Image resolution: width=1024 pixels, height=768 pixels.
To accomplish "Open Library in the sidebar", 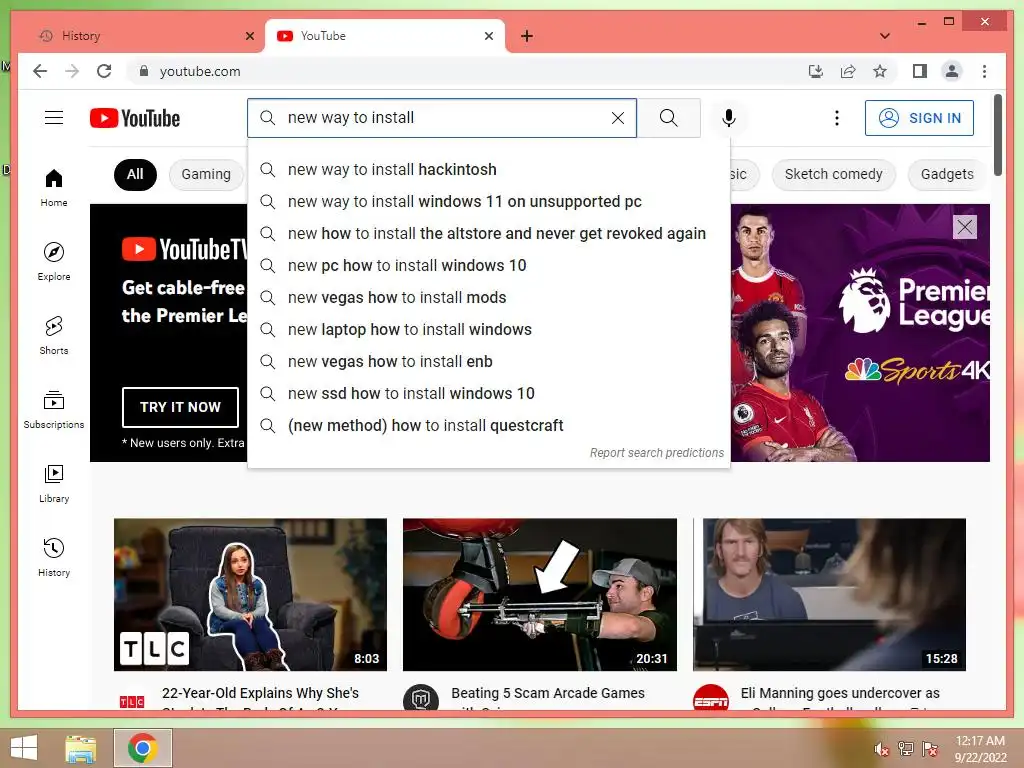I will [54, 483].
